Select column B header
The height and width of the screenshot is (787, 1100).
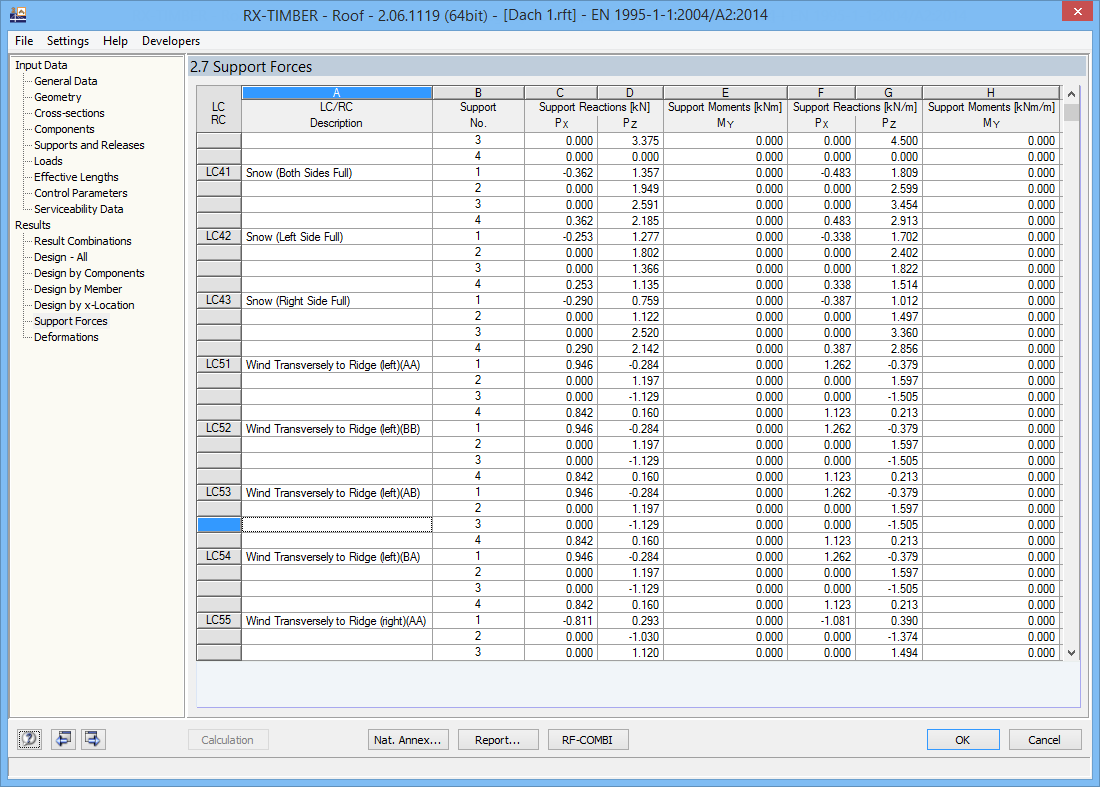coord(478,93)
